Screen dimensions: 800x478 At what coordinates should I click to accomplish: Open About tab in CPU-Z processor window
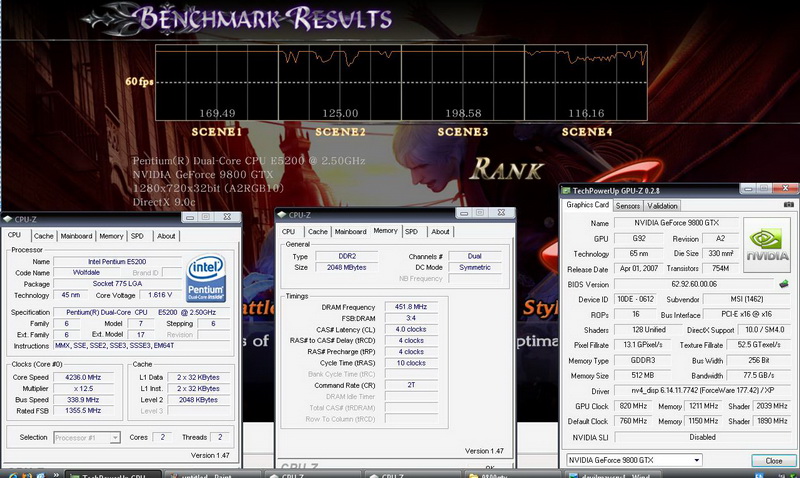pos(166,236)
